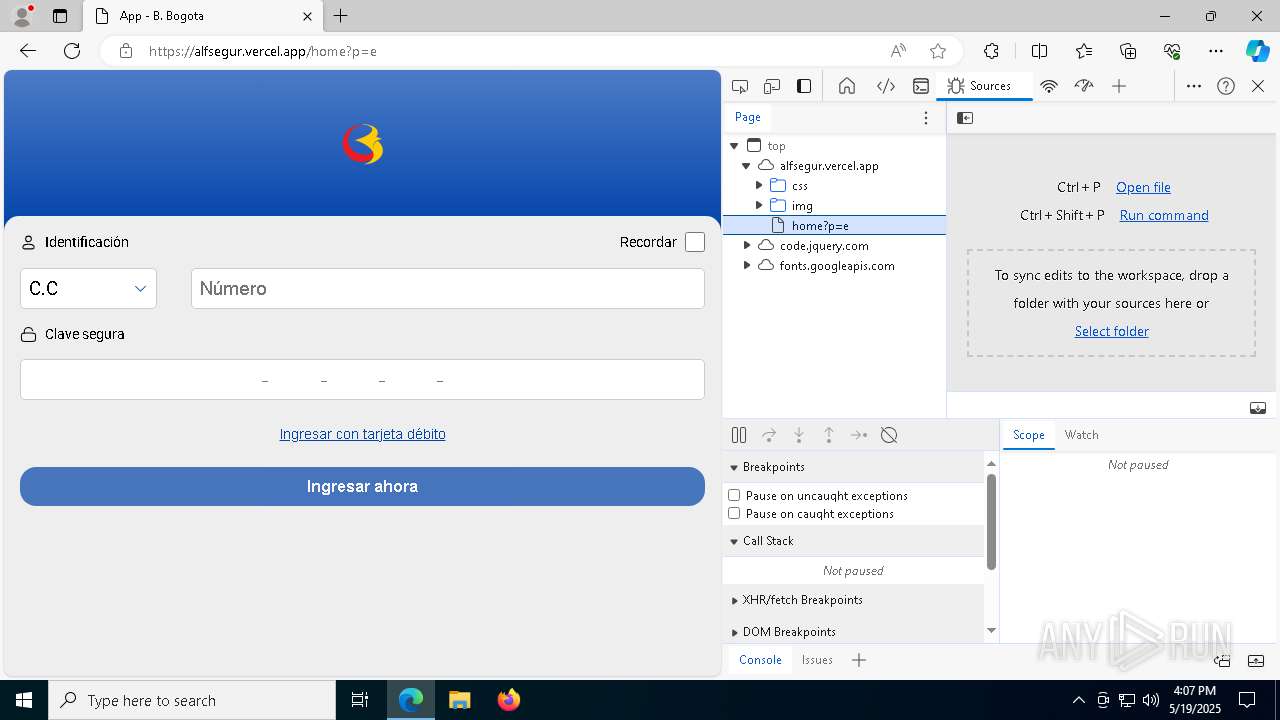Enable Pause on caught exceptions
The width and height of the screenshot is (1280, 720).
pos(734,513)
